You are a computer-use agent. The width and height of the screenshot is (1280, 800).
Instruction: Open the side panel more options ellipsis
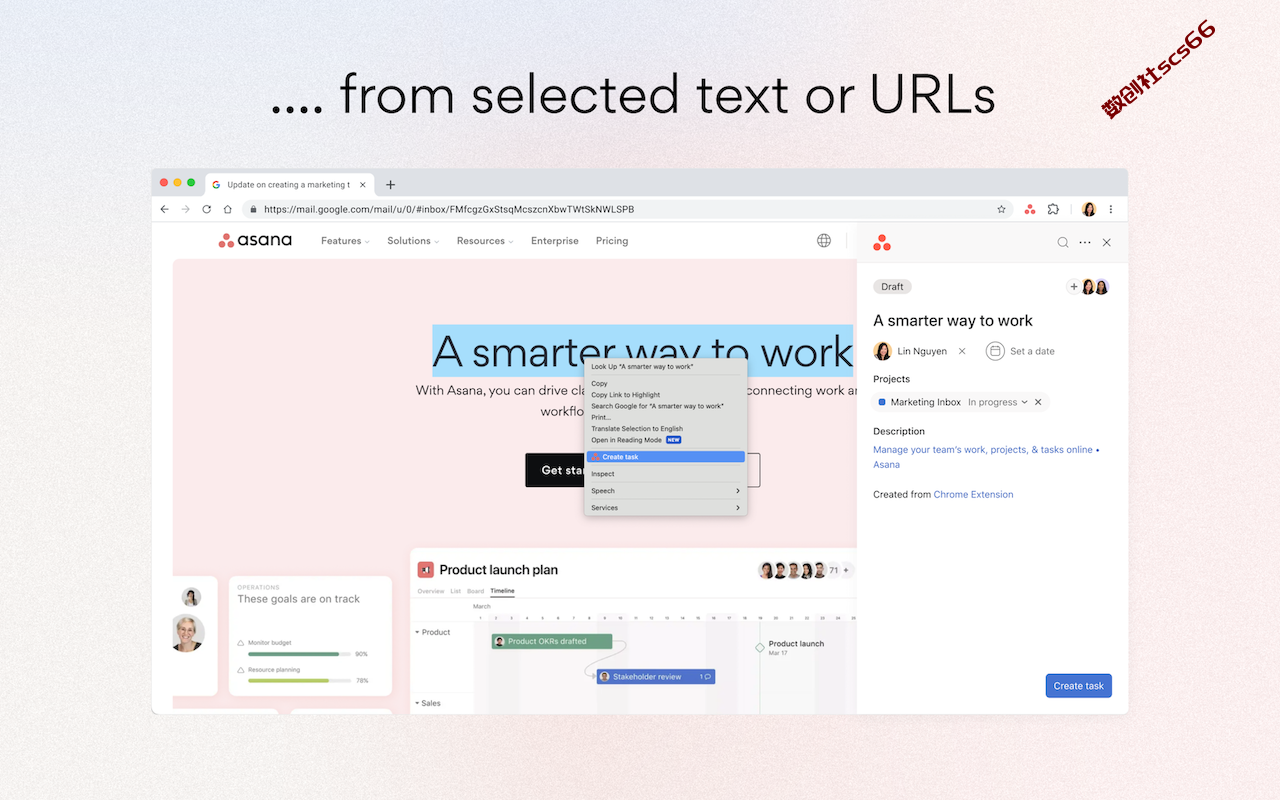point(1085,242)
